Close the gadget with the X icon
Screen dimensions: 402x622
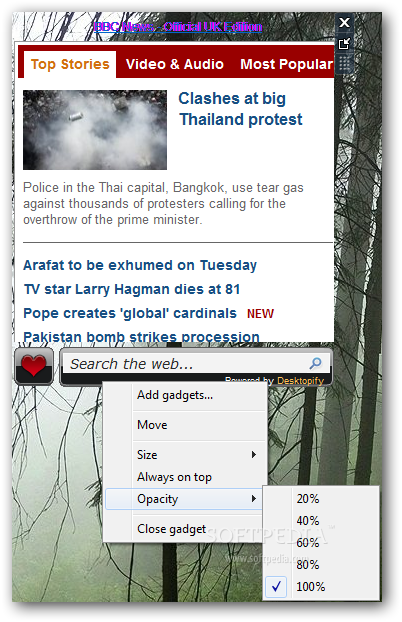[344, 23]
